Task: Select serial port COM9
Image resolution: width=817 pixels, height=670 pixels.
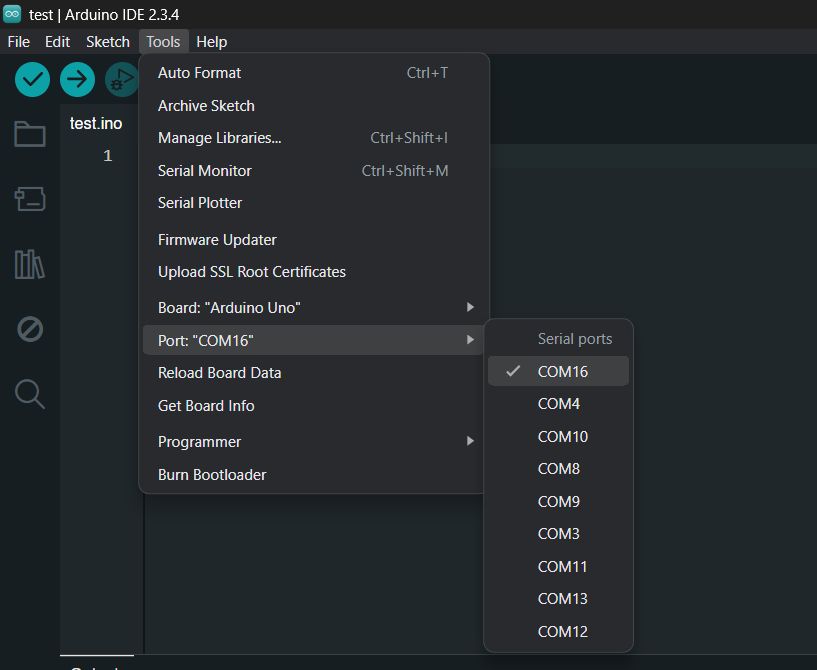Action: (x=558, y=502)
